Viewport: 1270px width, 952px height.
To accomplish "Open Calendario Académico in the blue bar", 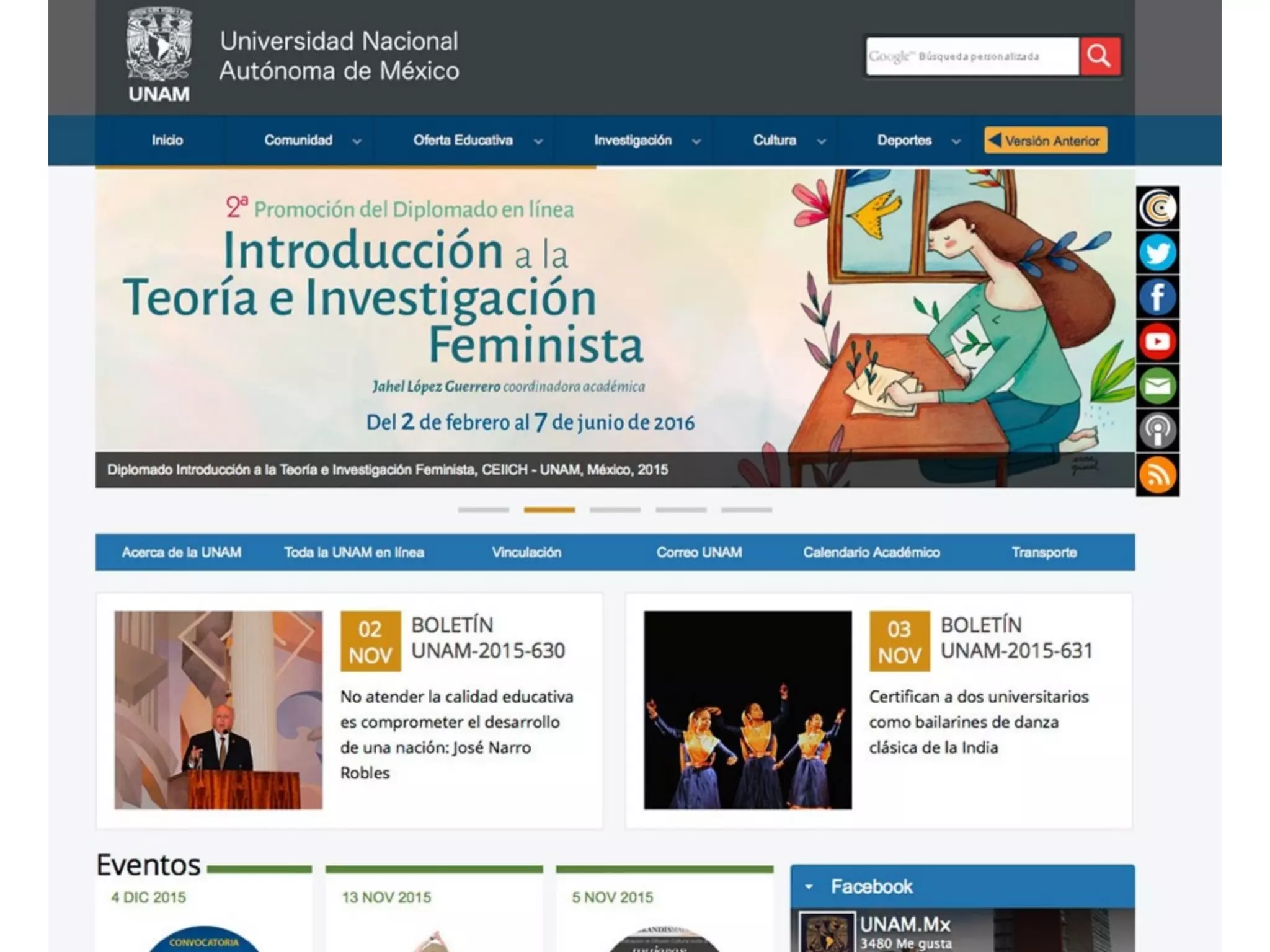I will (871, 552).
